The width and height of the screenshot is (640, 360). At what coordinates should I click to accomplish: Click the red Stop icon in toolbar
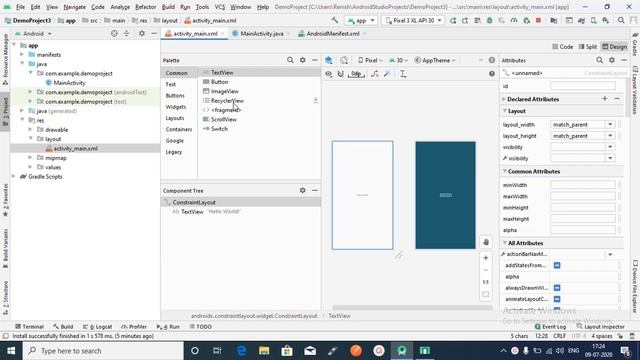click(538, 20)
